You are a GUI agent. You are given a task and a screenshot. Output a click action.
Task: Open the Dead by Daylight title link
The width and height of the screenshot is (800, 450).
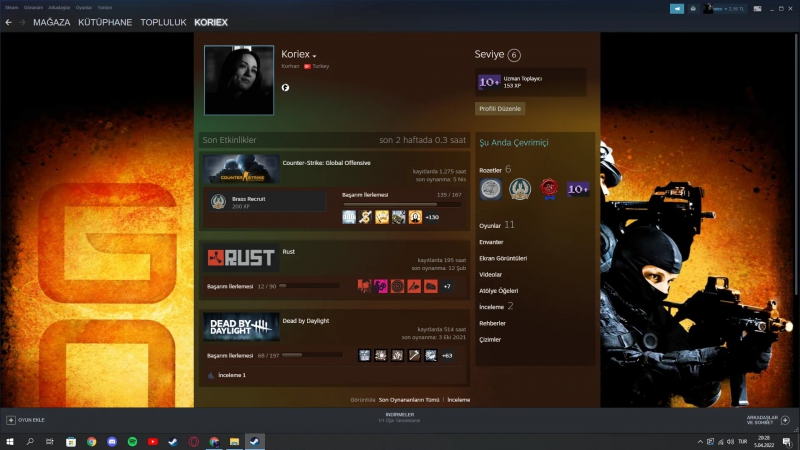coord(306,321)
